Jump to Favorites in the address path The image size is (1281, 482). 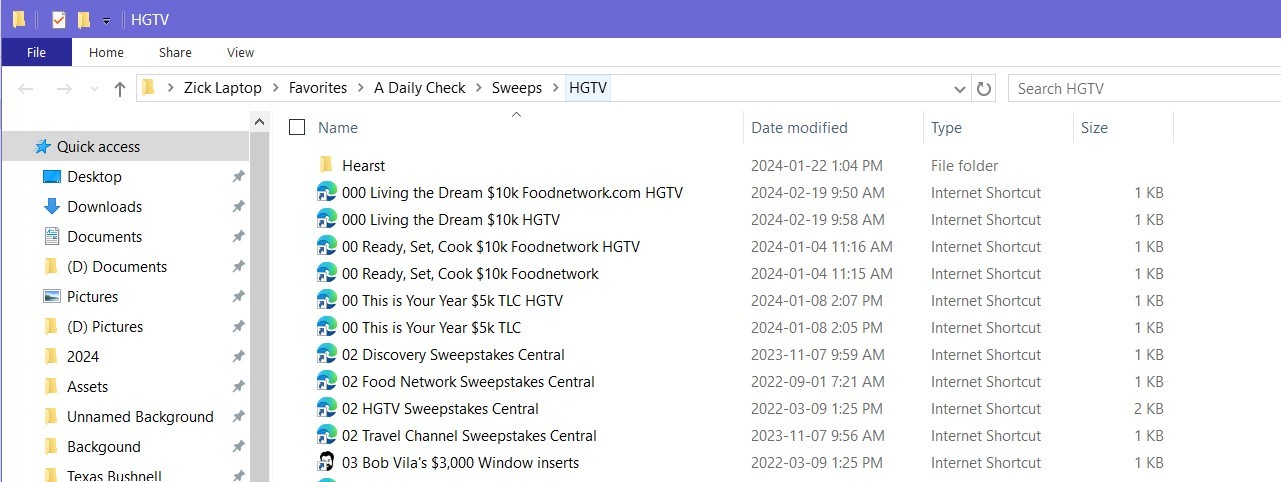coord(318,88)
